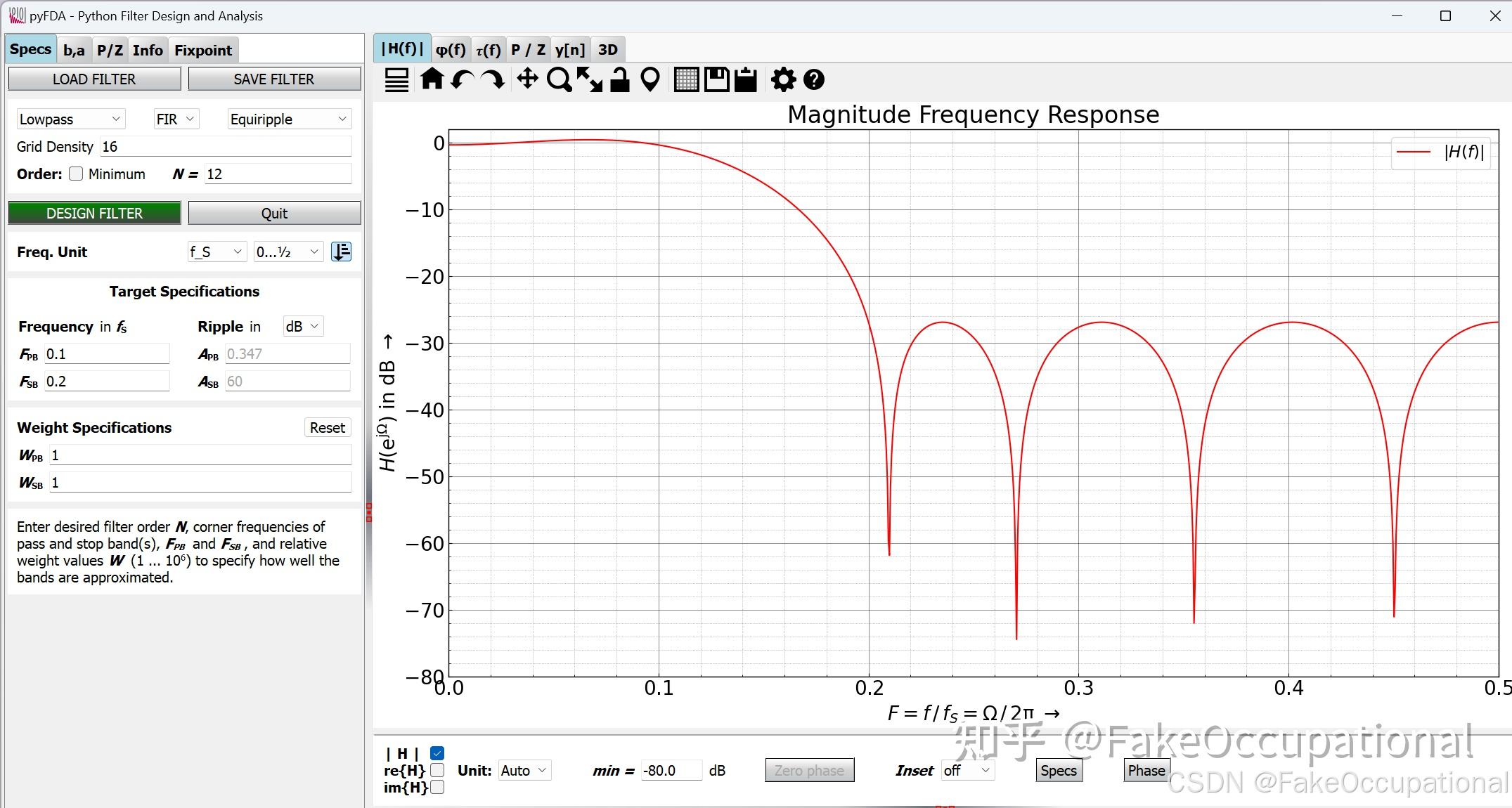Click the save figure icon
1512x808 pixels.
pyautogui.click(x=716, y=79)
